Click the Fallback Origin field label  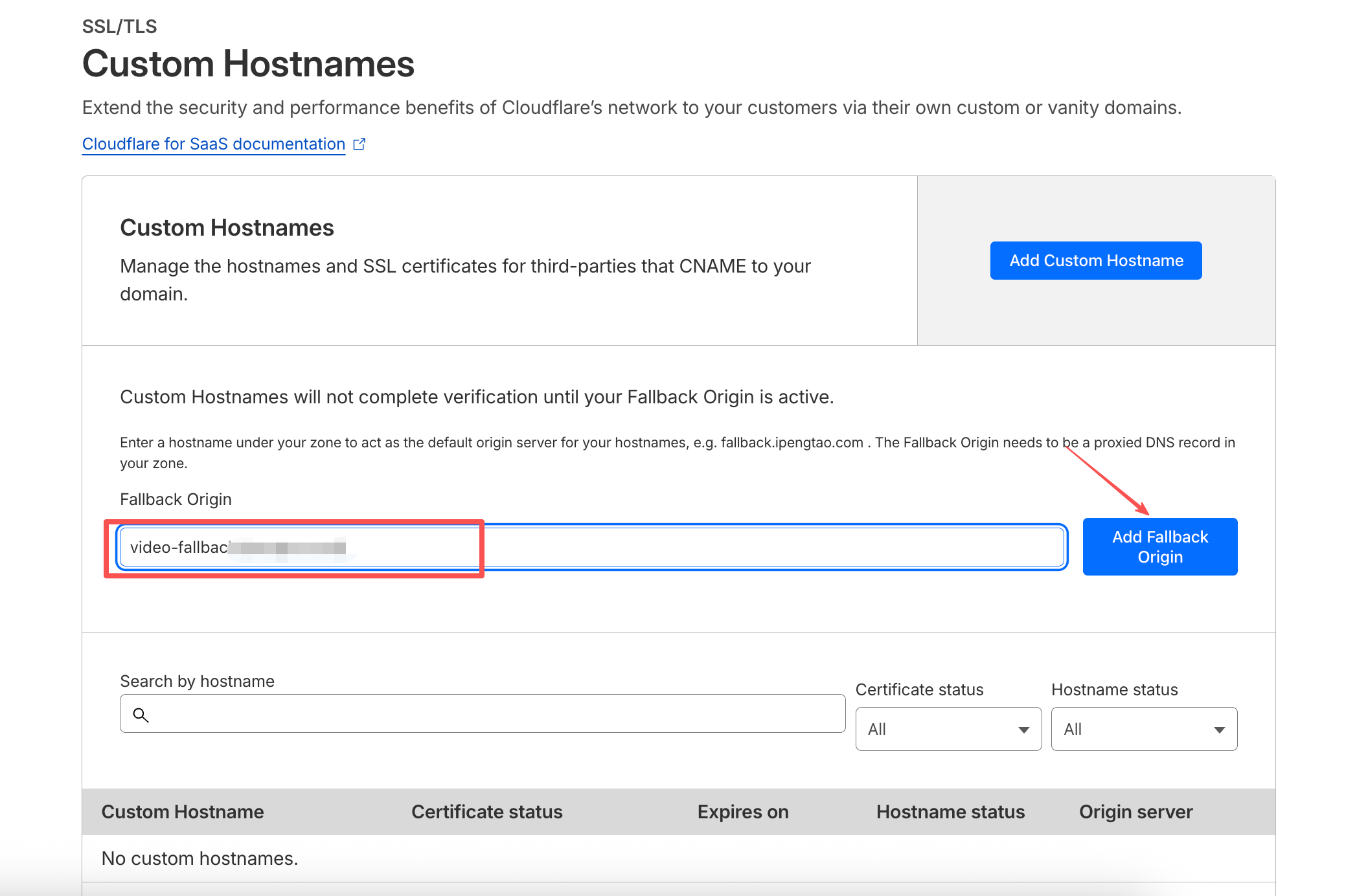(176, 499)
